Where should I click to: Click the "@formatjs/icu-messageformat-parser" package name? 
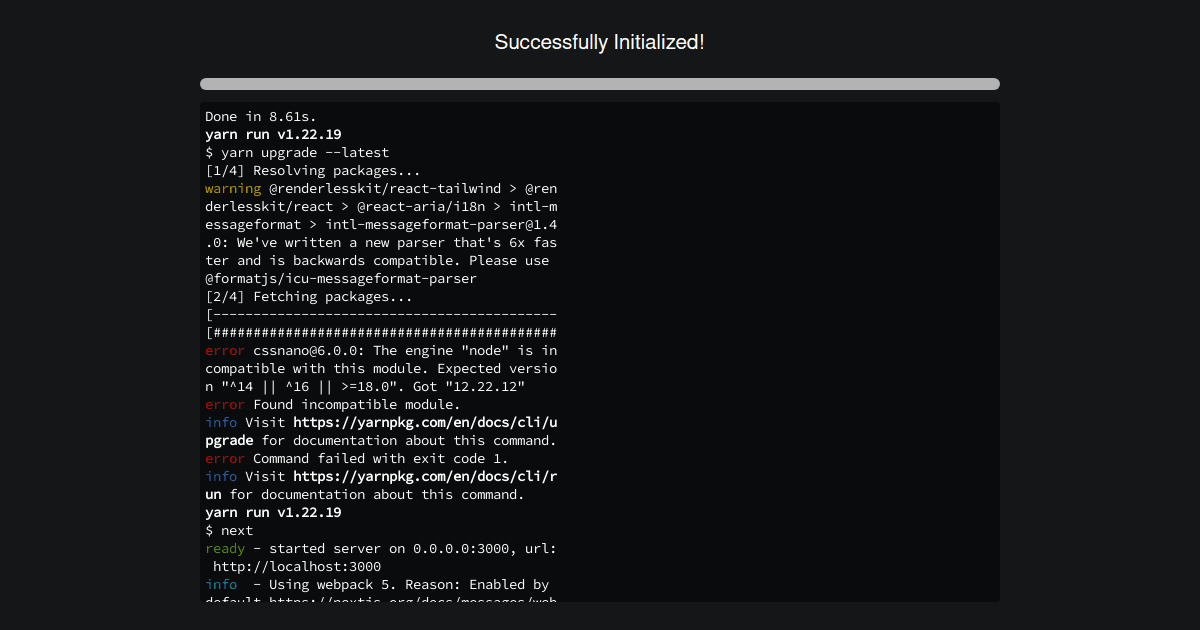click(341, 278)
